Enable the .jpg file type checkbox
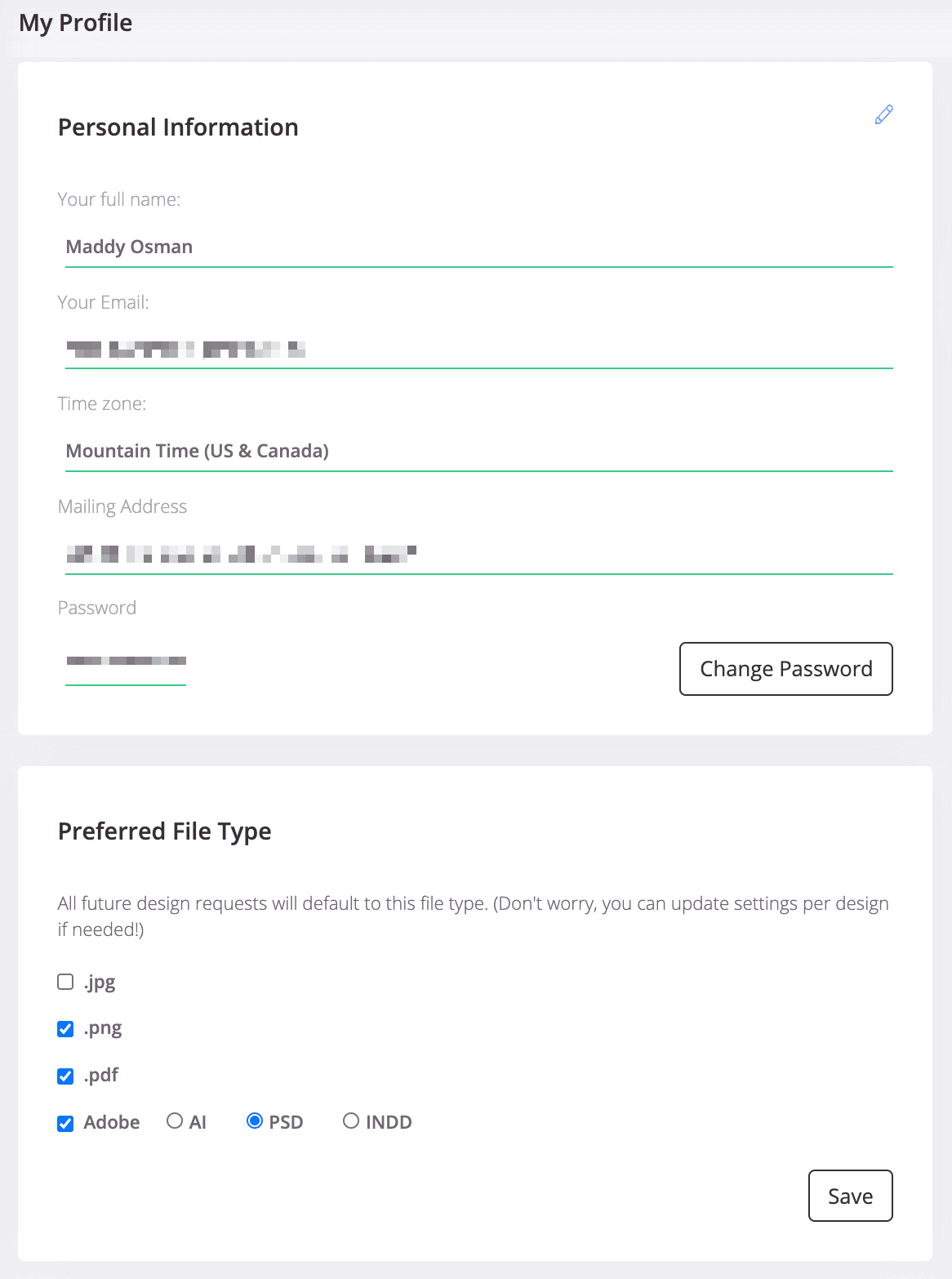Viewport: 952px width, 1279px height. point(65,981)
